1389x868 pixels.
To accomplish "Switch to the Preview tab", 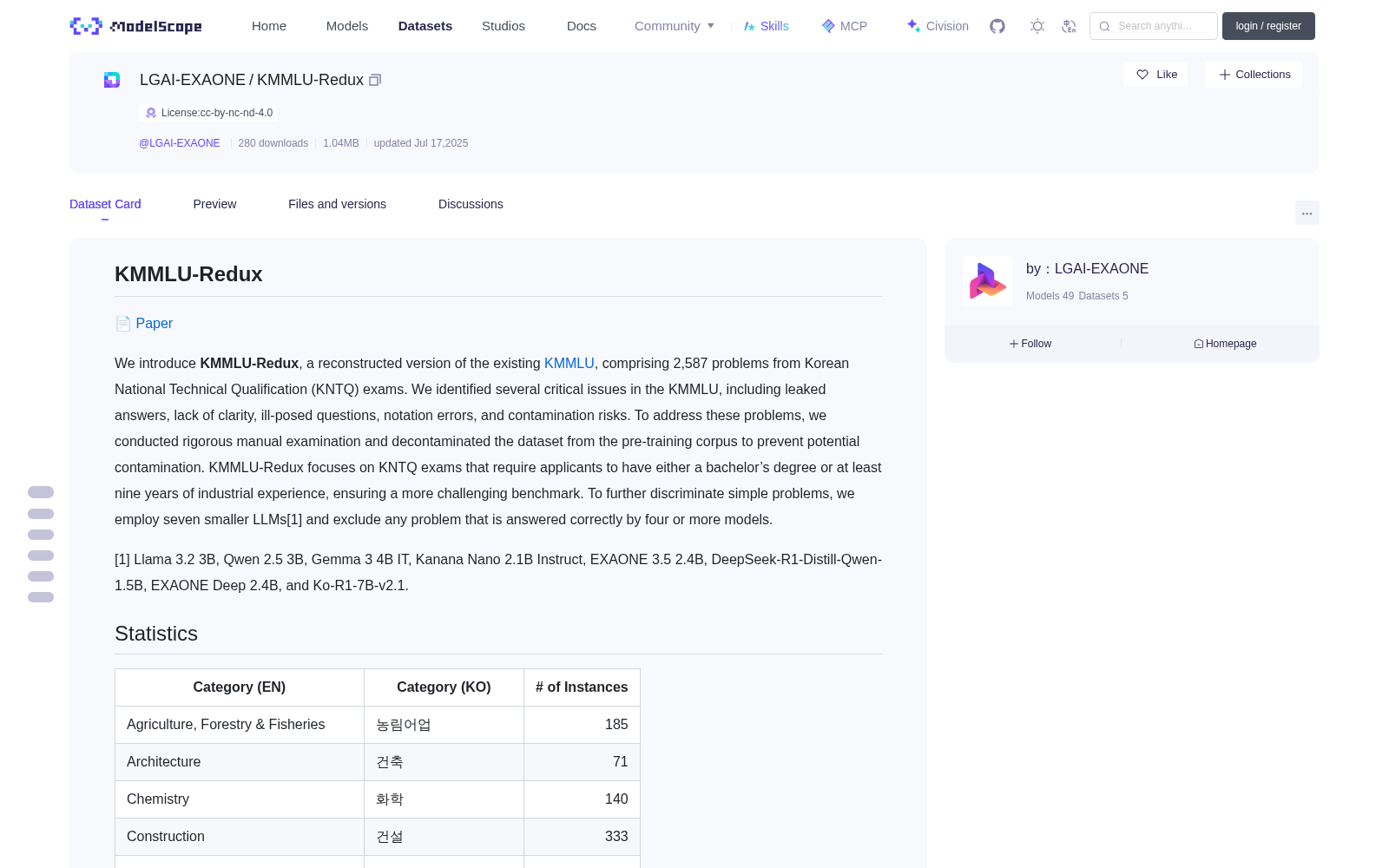I will (214, 204).
